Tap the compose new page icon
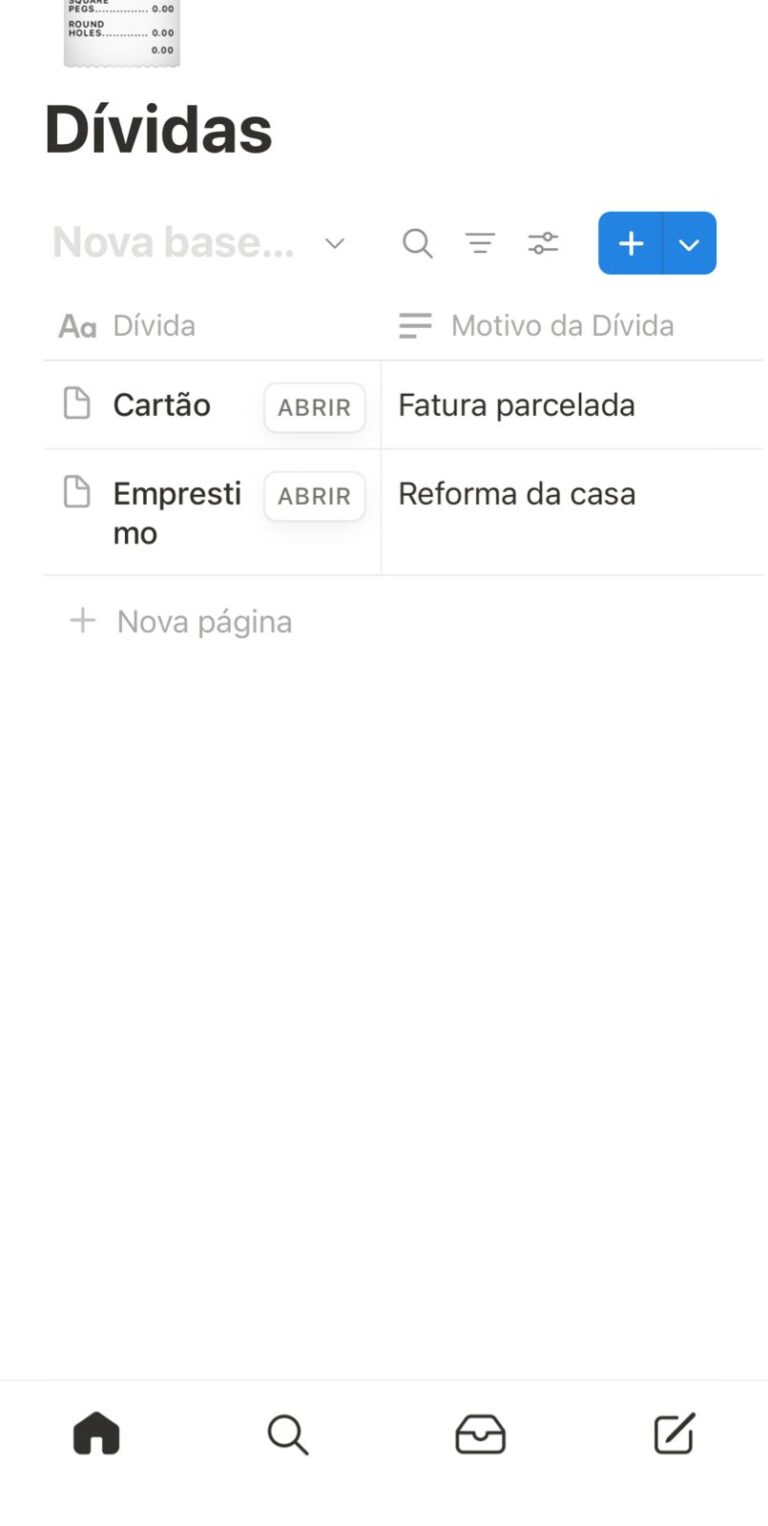This screenshot has width=768, height=1526. point(673,1434)
